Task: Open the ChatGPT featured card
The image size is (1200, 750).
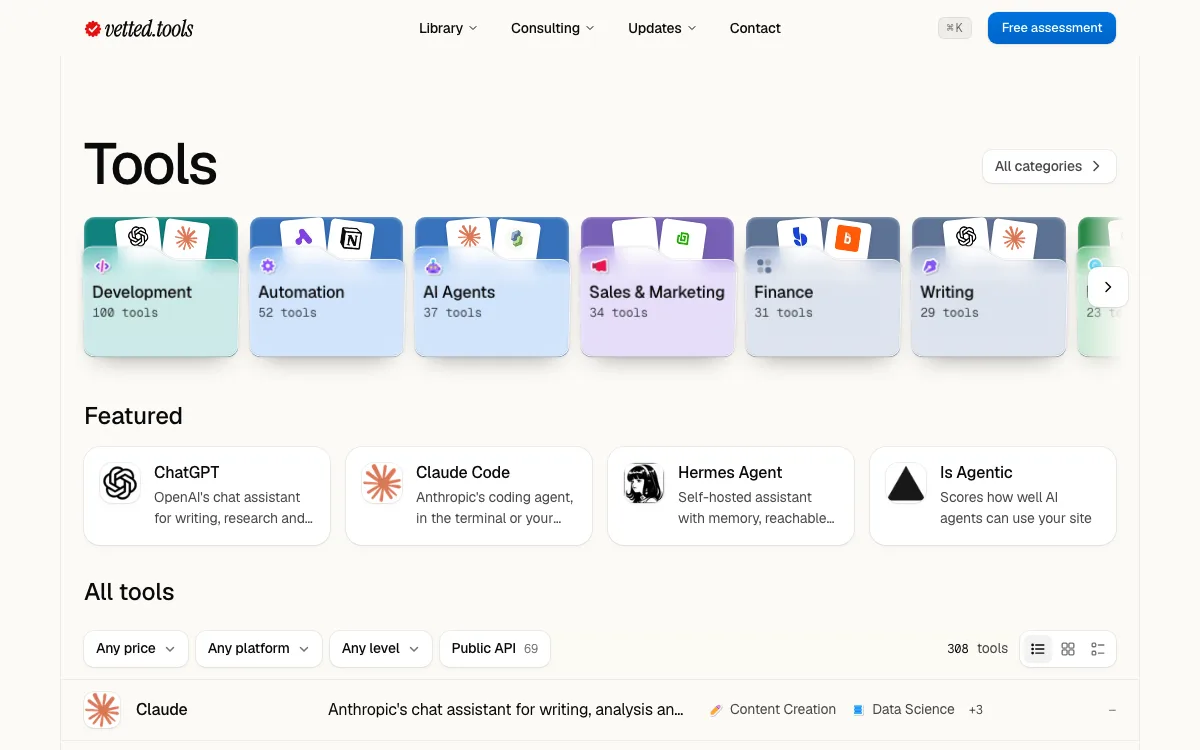Action: pyautogui.click(x=207, y=496)
